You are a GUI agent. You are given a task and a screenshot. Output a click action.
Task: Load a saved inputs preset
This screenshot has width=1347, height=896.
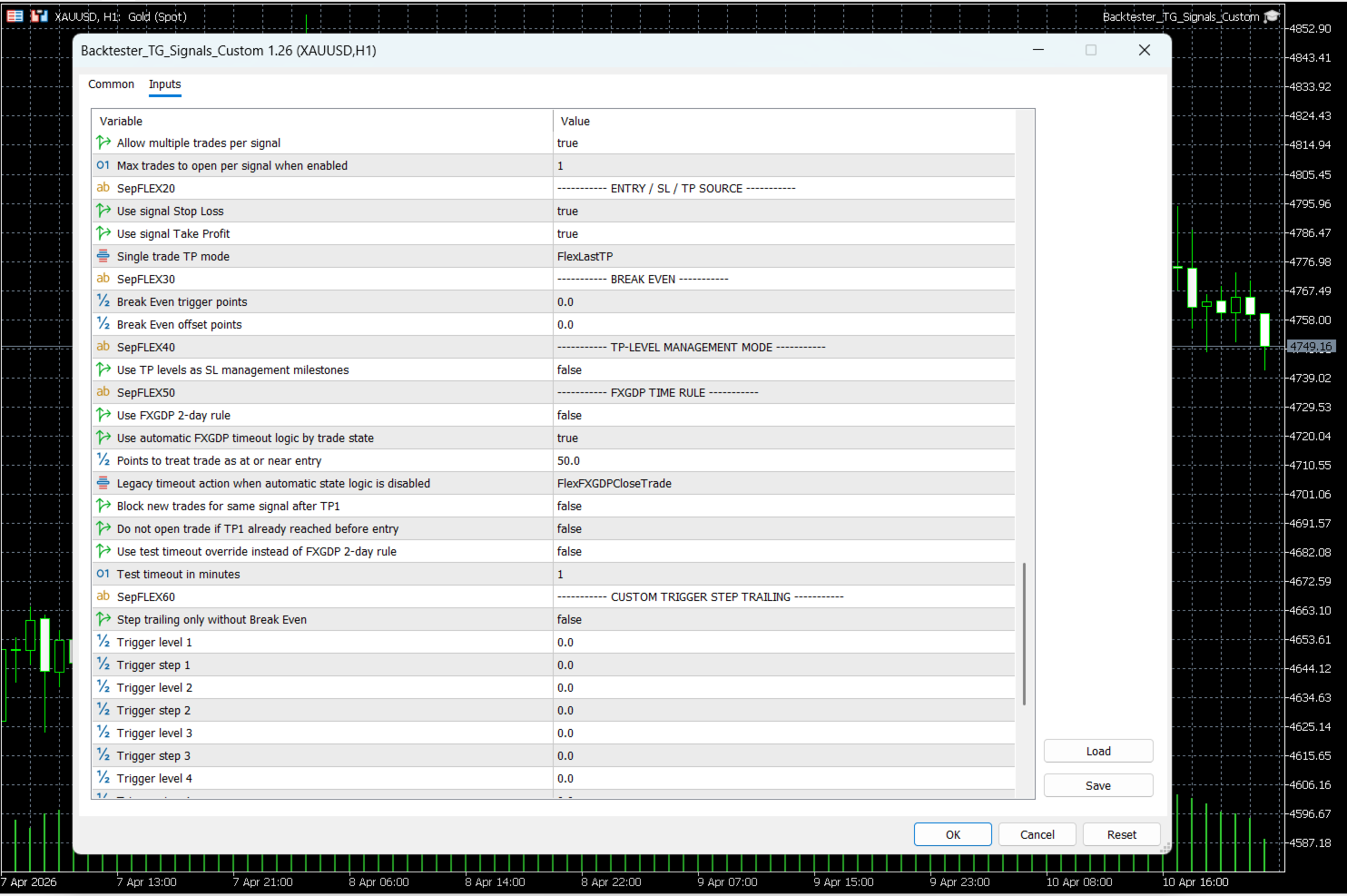[1098, 751]
